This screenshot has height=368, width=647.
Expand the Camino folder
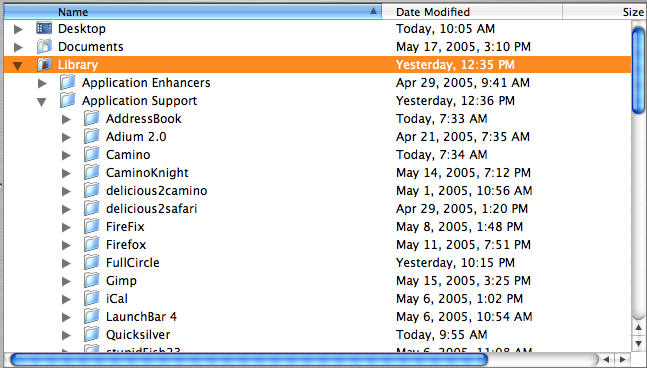click(66, 155)
